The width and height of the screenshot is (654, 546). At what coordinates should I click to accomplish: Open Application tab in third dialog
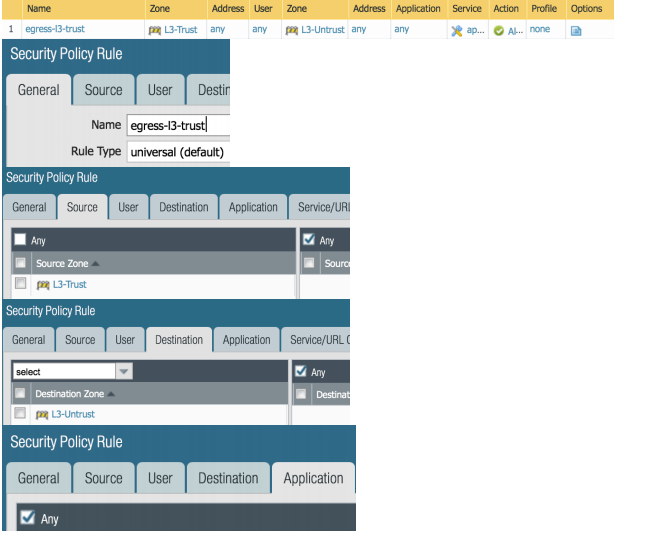(x=247, y=340)
